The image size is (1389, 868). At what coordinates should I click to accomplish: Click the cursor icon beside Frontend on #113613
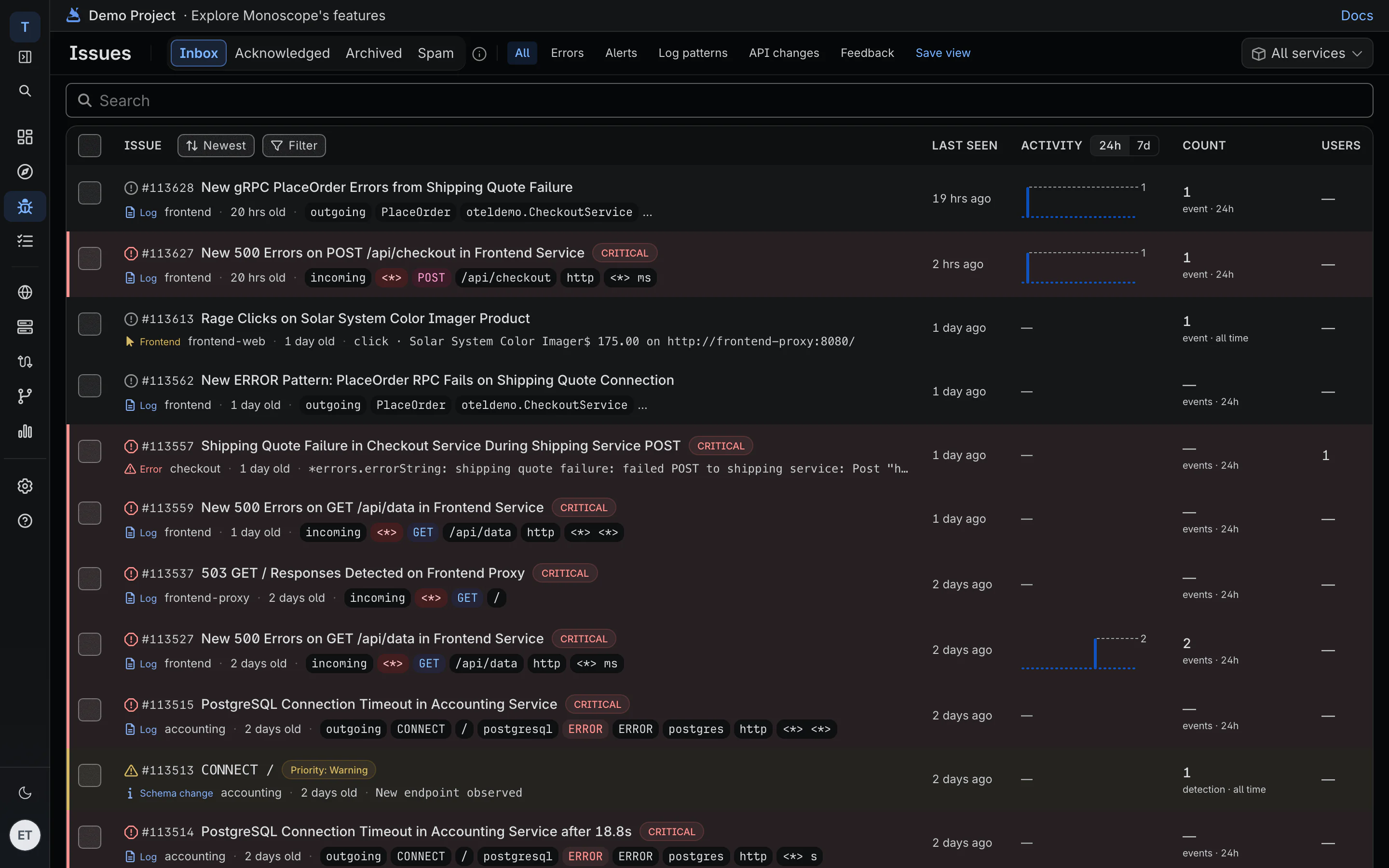pyautogui.click(x=130, y=341)
